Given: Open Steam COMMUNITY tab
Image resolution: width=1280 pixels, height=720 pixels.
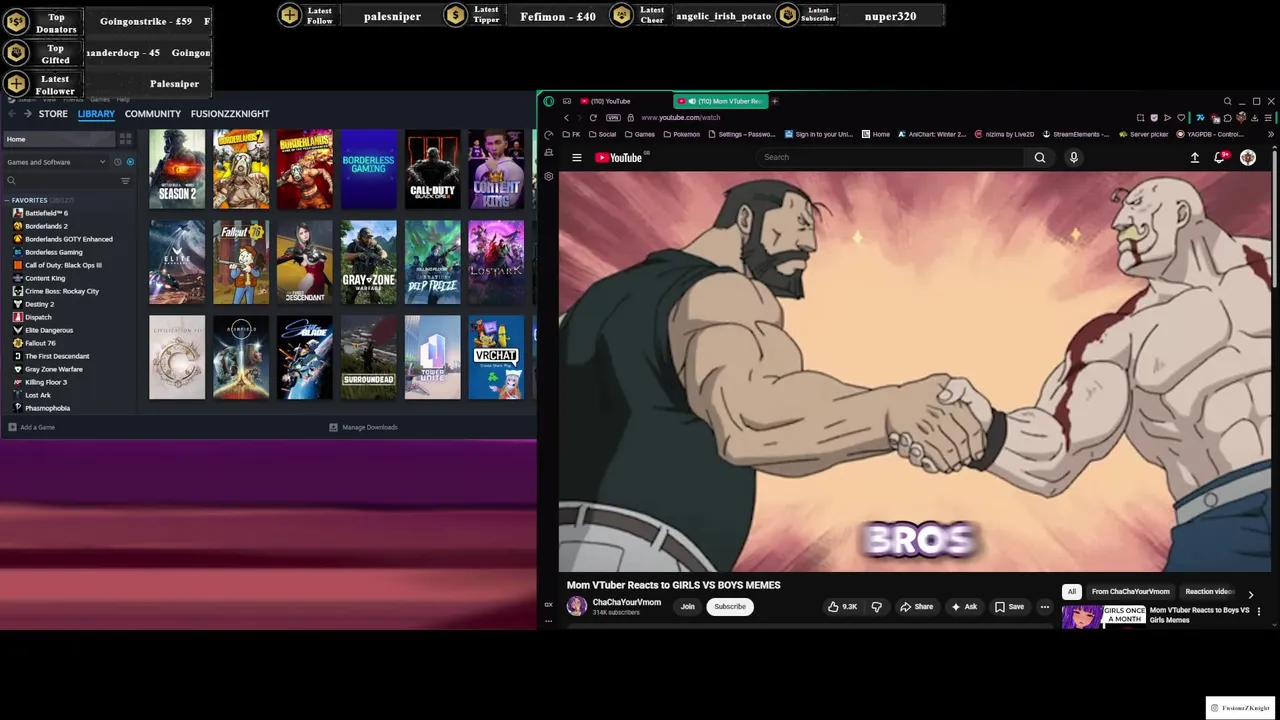Looking at the screenshot, I should [153, 114].
